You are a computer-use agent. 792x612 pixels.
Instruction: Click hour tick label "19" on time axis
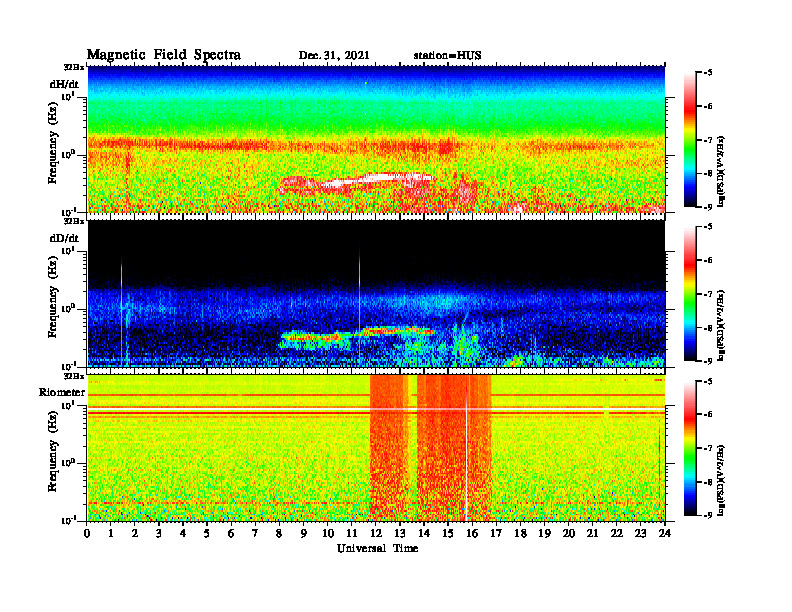point(544,534)
